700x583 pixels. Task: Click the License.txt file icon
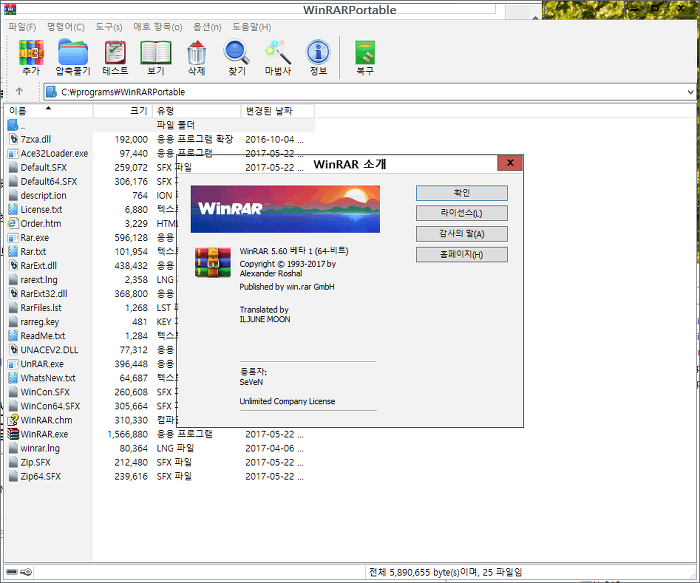[x=13, y=209]
